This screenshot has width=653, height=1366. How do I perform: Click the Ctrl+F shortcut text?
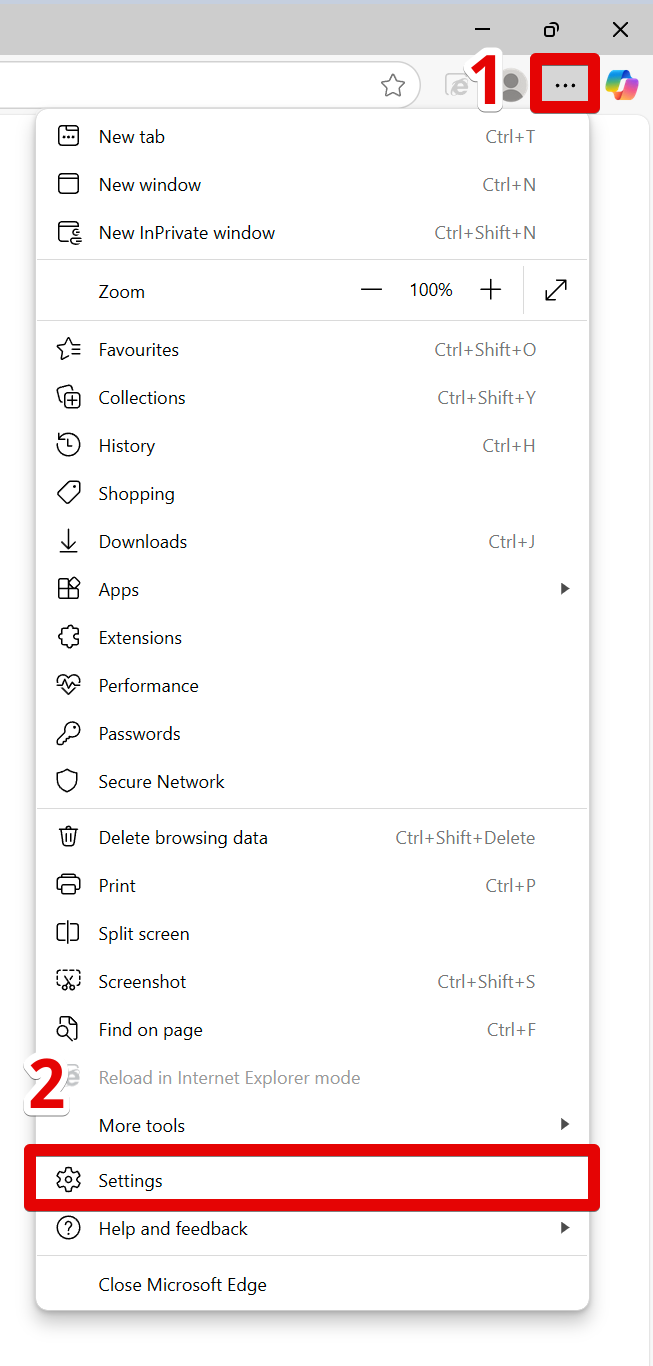click(x=511, y=1029)
